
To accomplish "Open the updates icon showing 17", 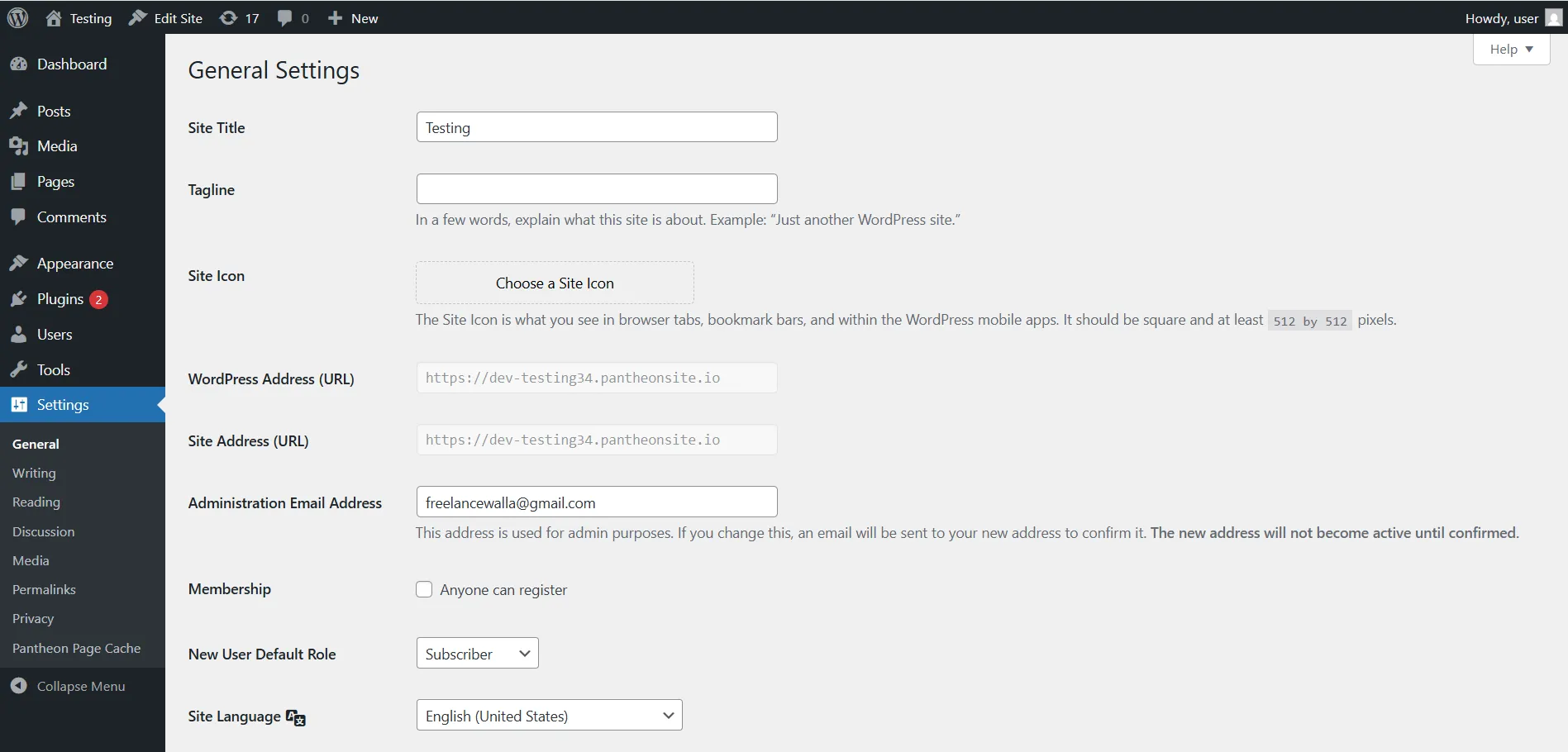I will [228, 18].
